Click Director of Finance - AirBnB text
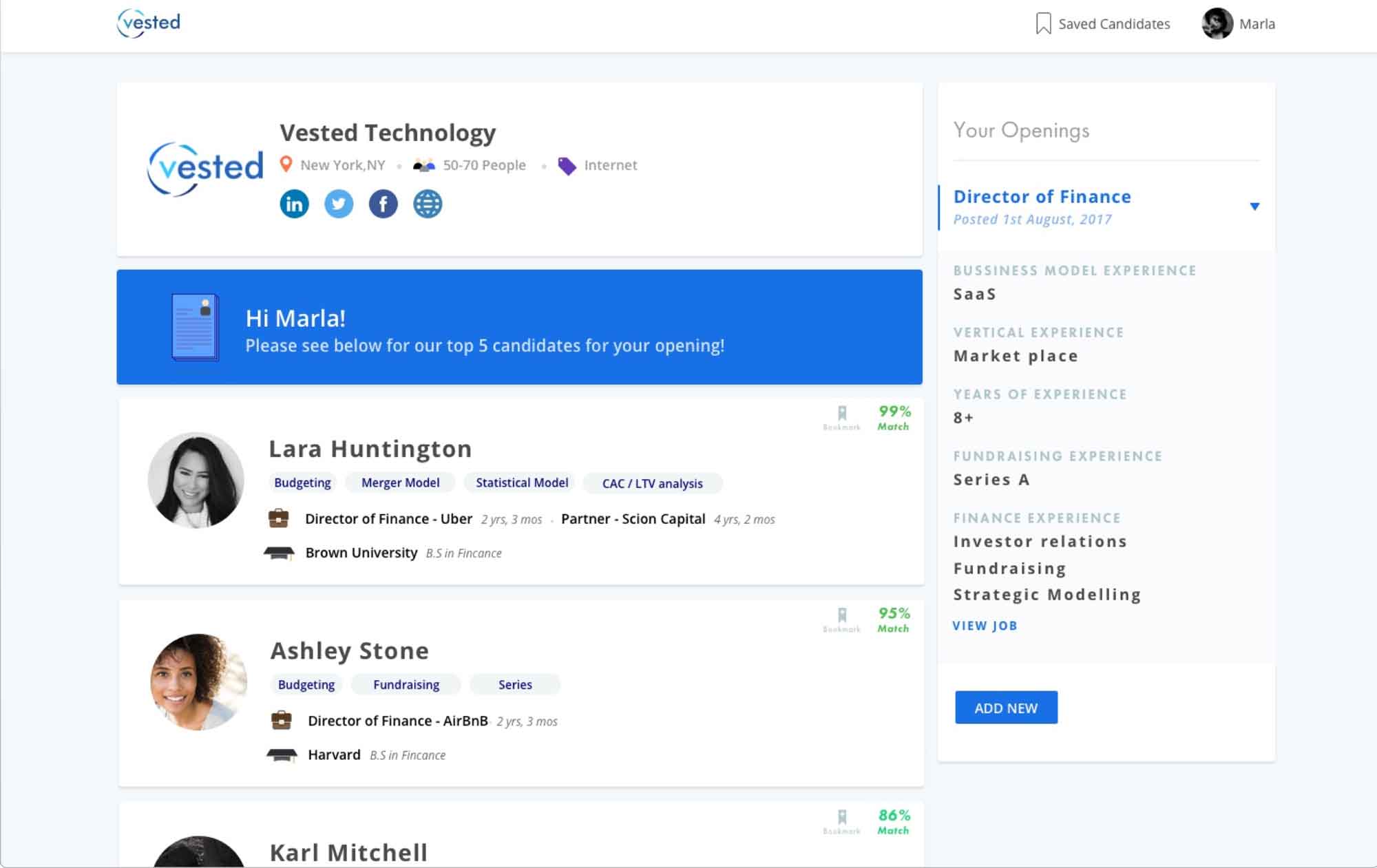 click(397, 721)
